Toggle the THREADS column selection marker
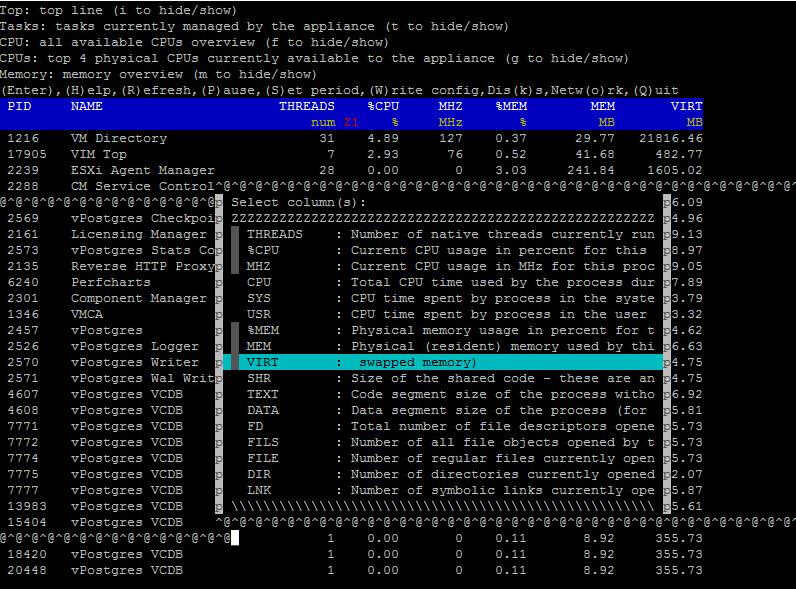The image size is (796, 589). (x=235, y=234)
